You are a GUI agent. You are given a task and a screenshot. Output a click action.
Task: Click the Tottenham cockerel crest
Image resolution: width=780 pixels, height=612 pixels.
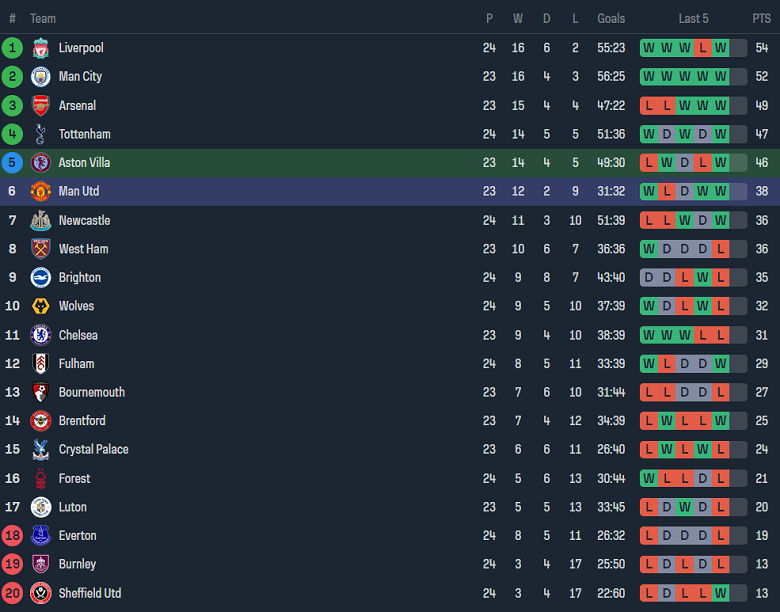click(40, 134)
